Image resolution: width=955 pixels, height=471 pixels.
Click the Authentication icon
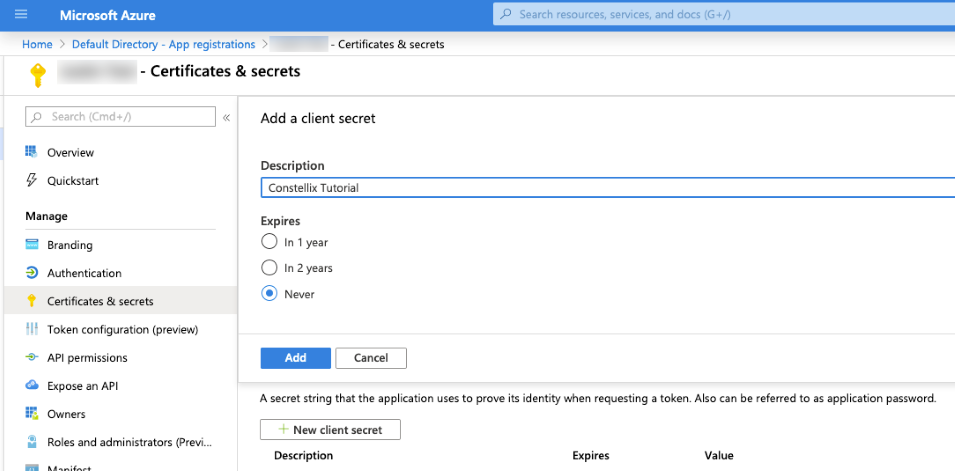click(32, 273)
